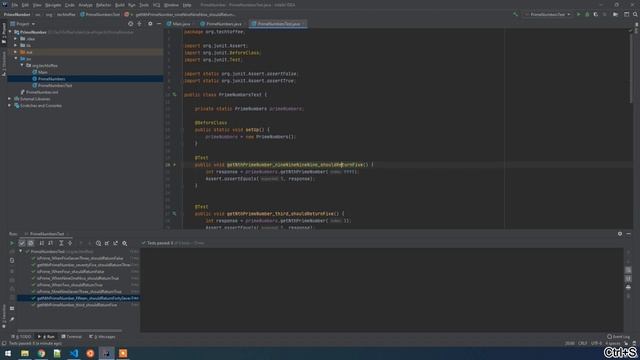Open test history clock icon
Screen dimensions: 640x360
point(98,243)
